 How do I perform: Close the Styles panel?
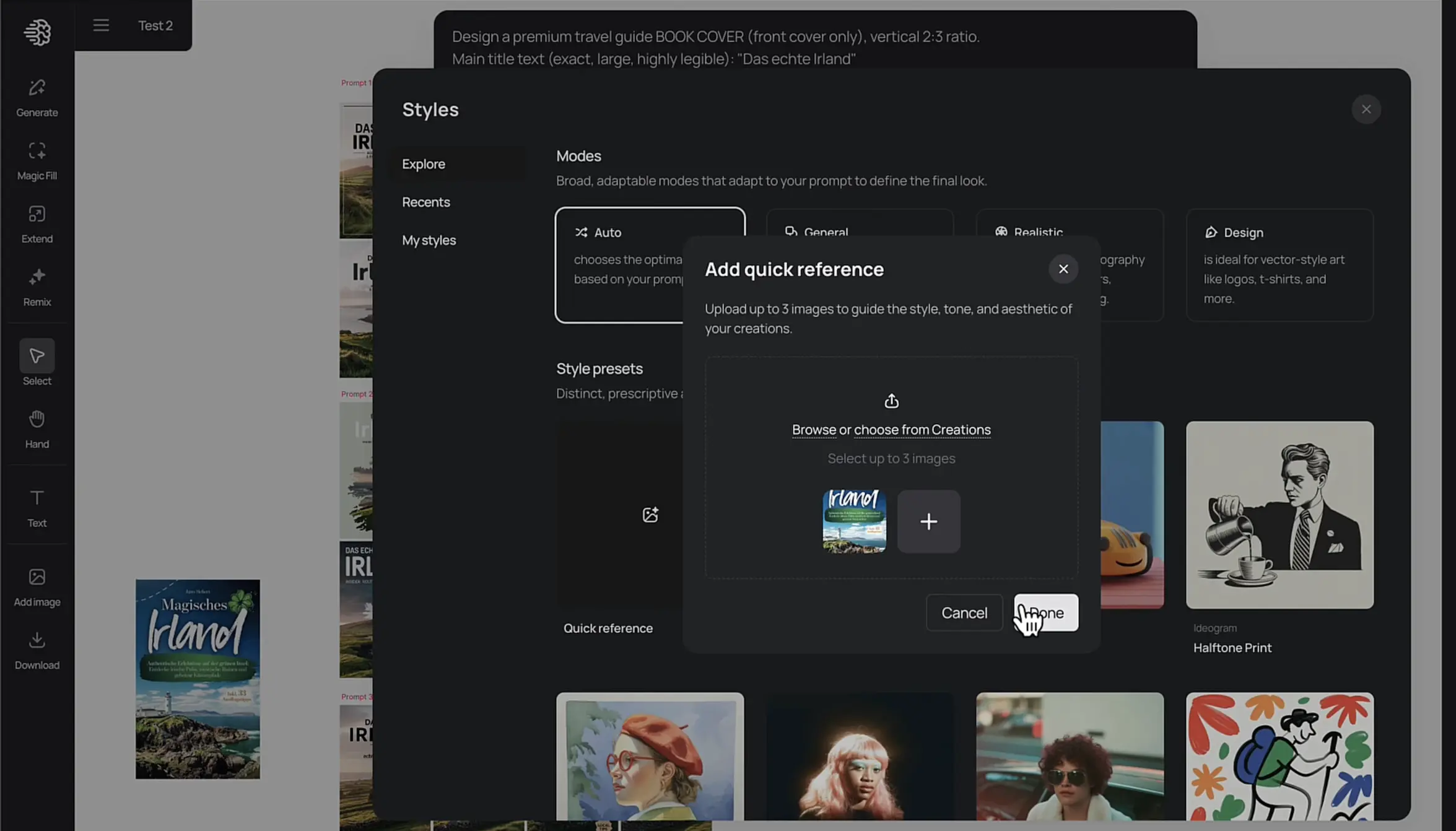coord(1366,110)
